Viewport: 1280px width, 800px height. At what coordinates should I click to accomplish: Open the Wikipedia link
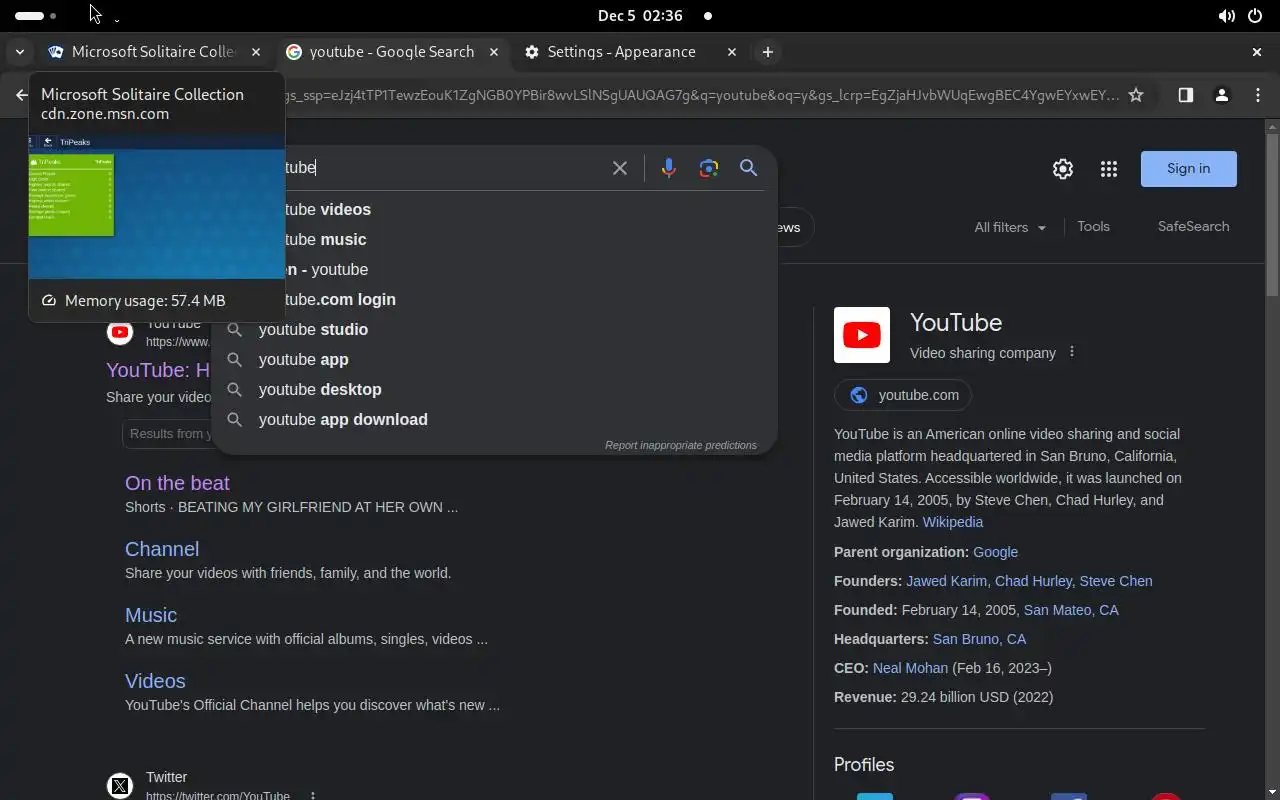point(952,522)
